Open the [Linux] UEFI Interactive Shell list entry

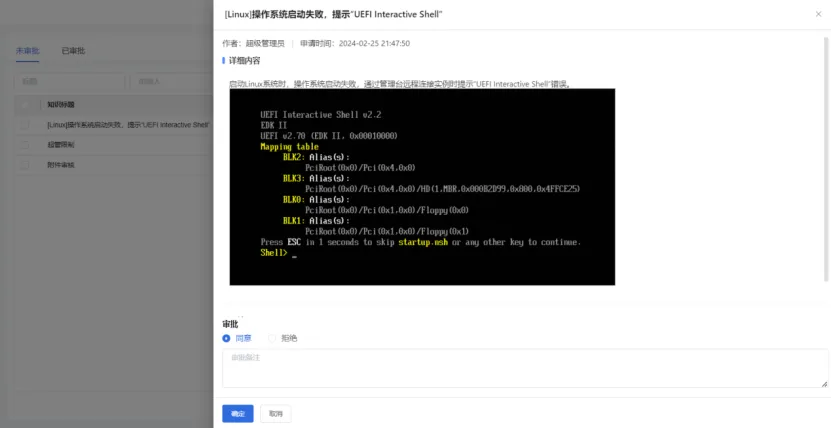tap(128, 125)
